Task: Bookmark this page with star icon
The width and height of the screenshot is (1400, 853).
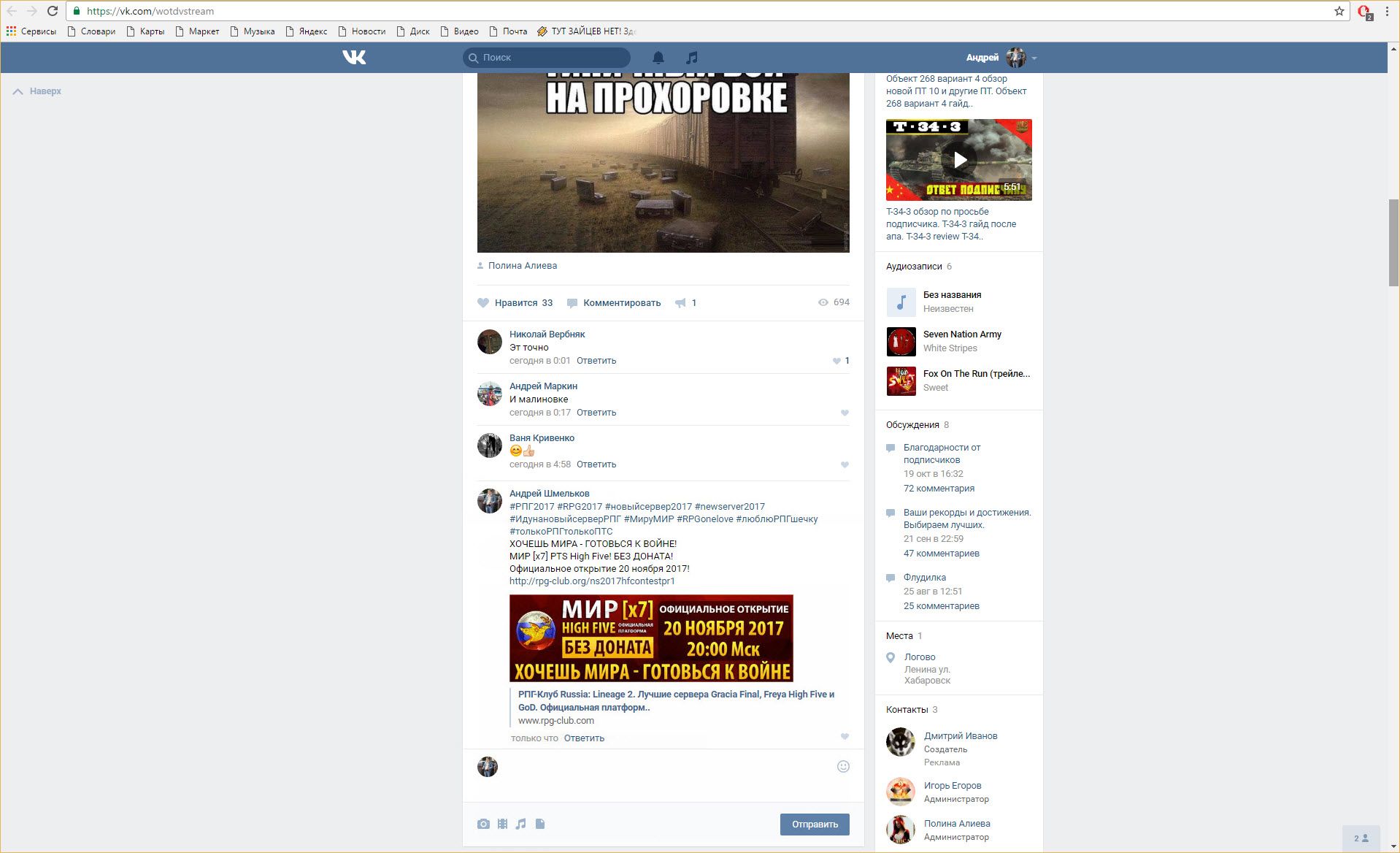Action: point(1339,11)
